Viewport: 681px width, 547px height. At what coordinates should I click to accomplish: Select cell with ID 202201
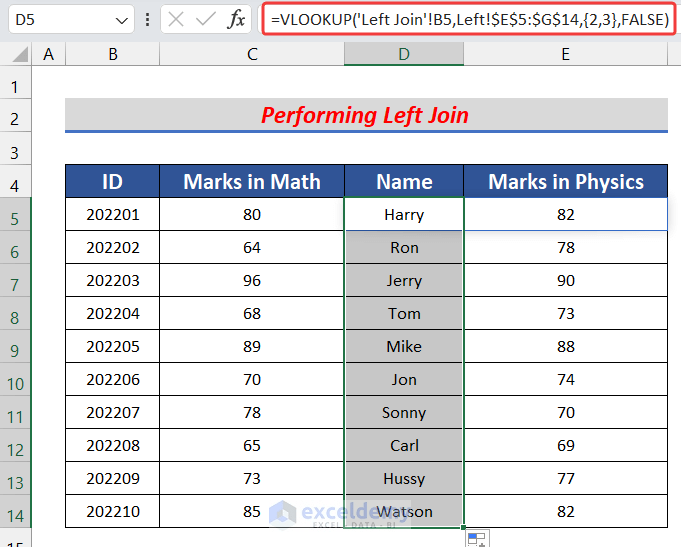112,214
